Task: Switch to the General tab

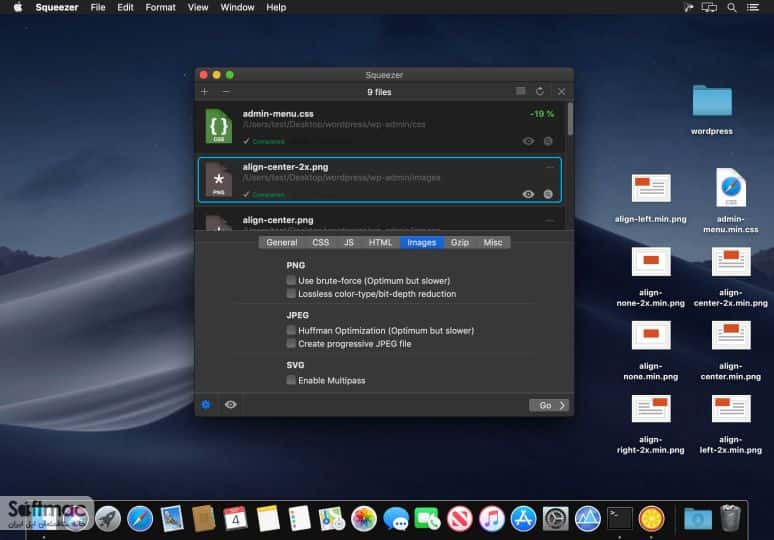Action: tap(281, 242)
